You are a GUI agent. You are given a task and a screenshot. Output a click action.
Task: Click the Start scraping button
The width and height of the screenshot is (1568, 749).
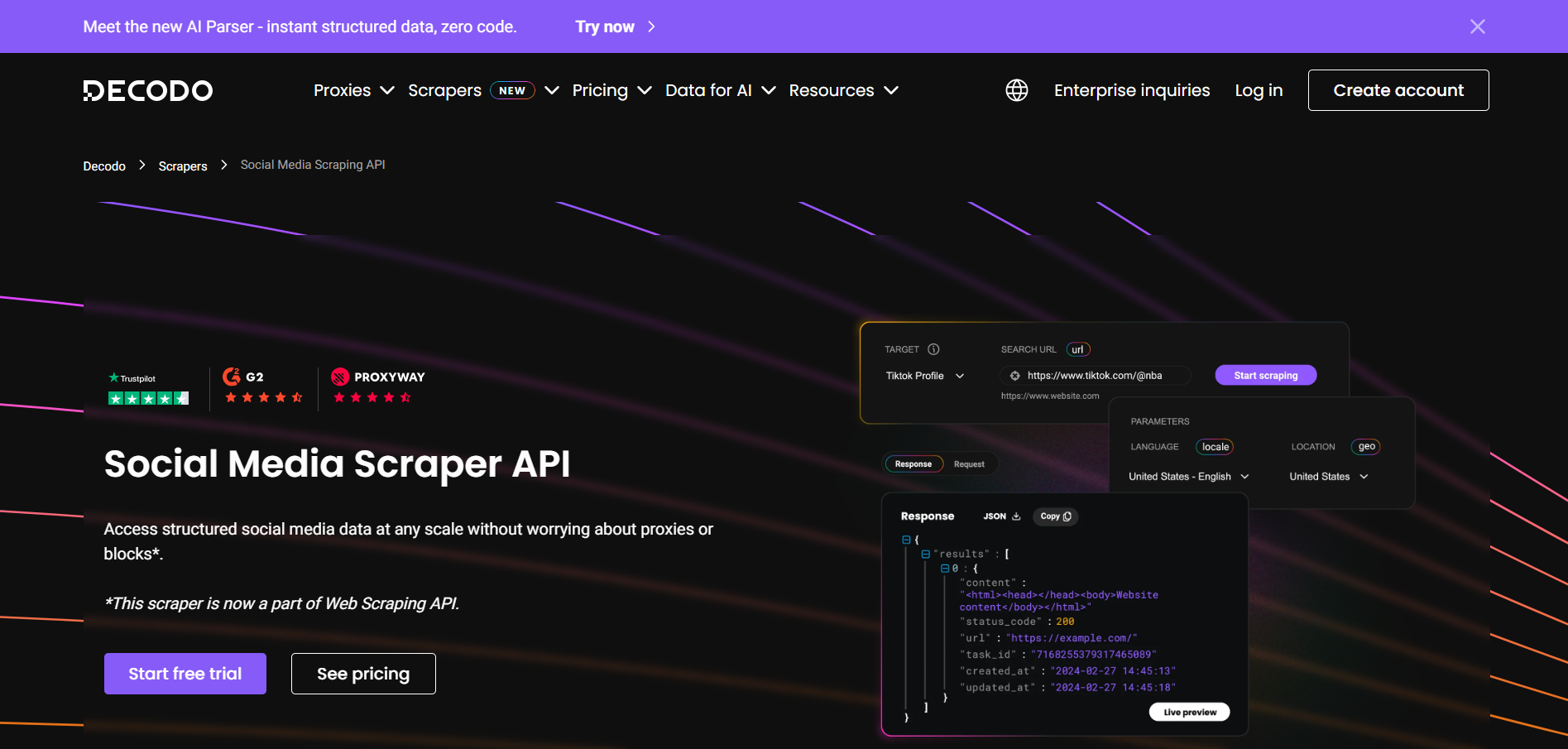pos(1266,376)
